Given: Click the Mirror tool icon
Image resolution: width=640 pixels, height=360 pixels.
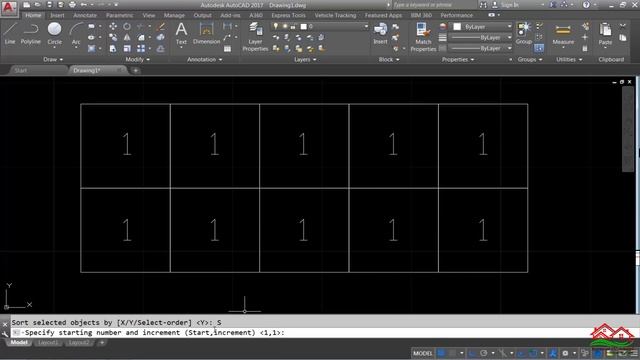Looking at the screenshot, I should click(x=127, y=38).
